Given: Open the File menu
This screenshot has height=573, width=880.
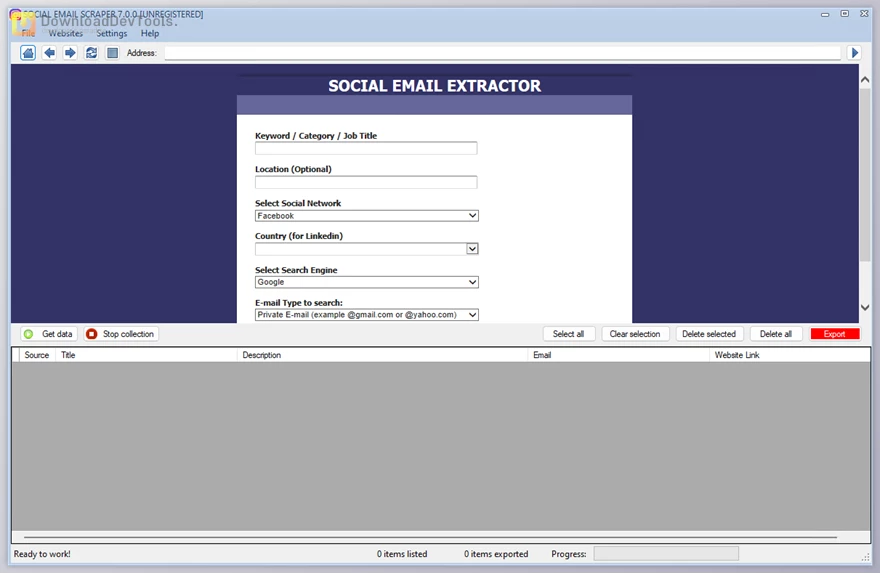Looking at the screenshot, I should (28, 33).
